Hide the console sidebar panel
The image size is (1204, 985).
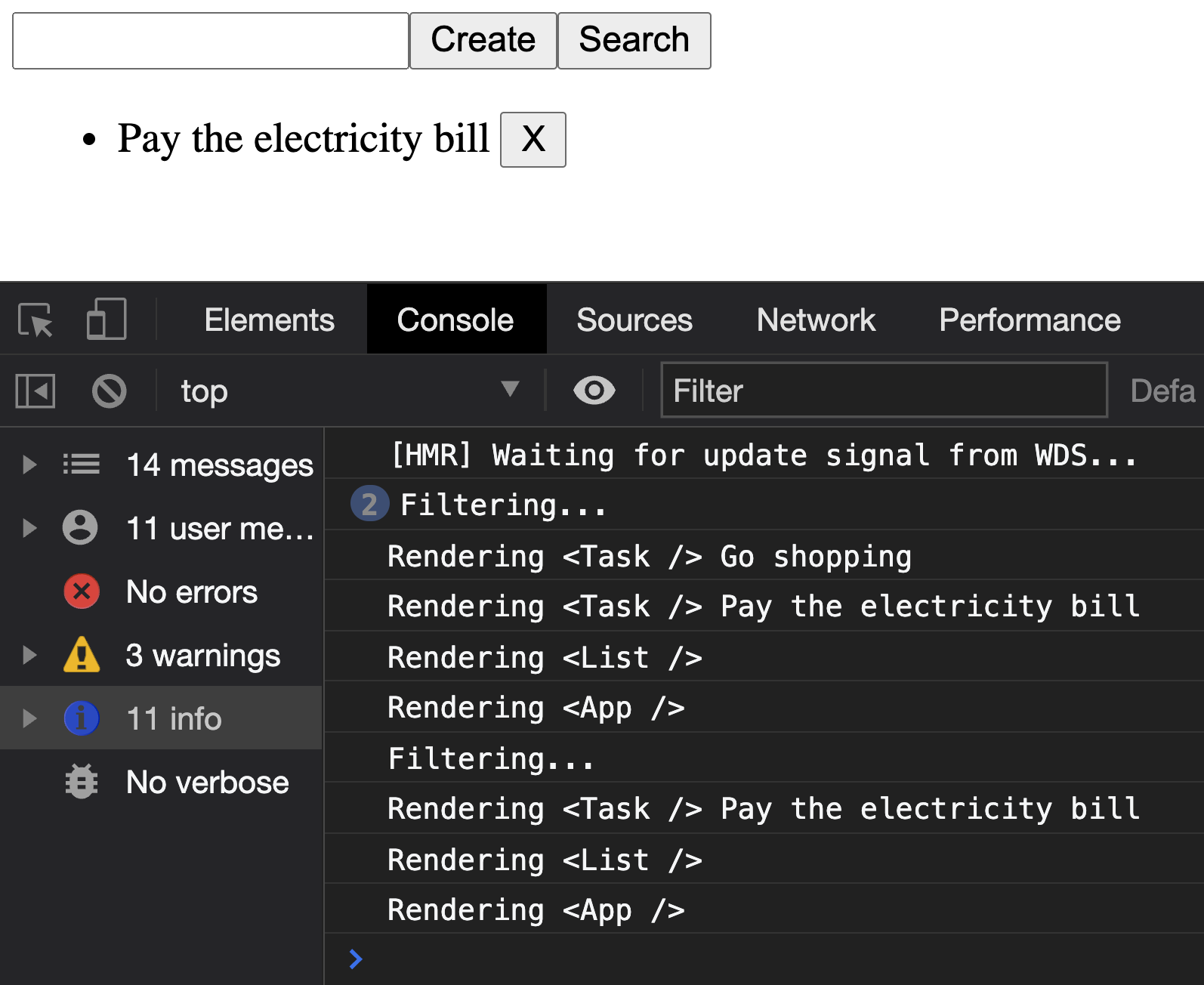coord(36,391)
